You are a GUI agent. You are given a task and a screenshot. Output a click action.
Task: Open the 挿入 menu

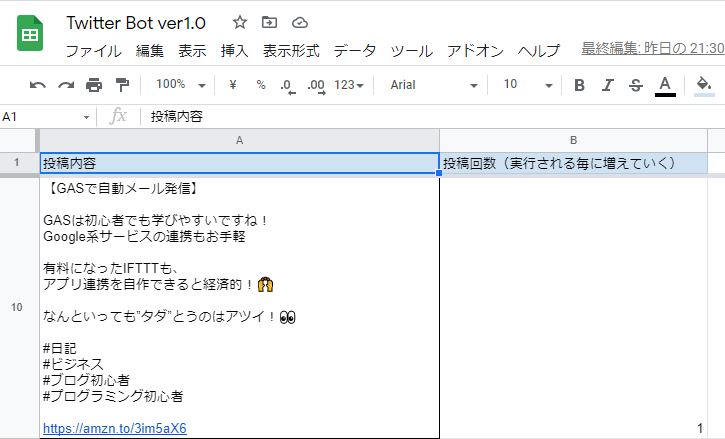[x=234, y=50]
